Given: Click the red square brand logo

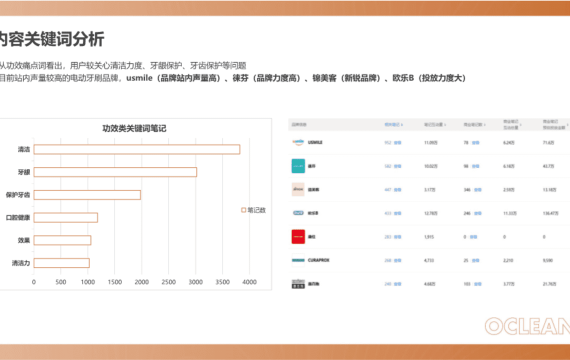Looking at the screenshot, I should coord(298,236).
